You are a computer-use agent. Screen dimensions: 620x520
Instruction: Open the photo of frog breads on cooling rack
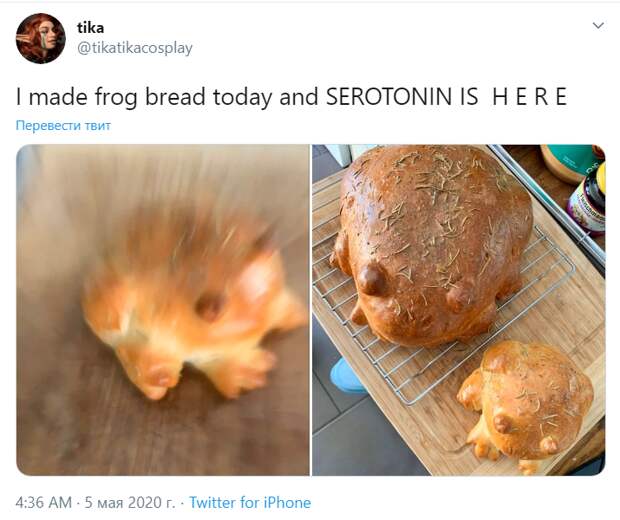[x=459, y=310]
